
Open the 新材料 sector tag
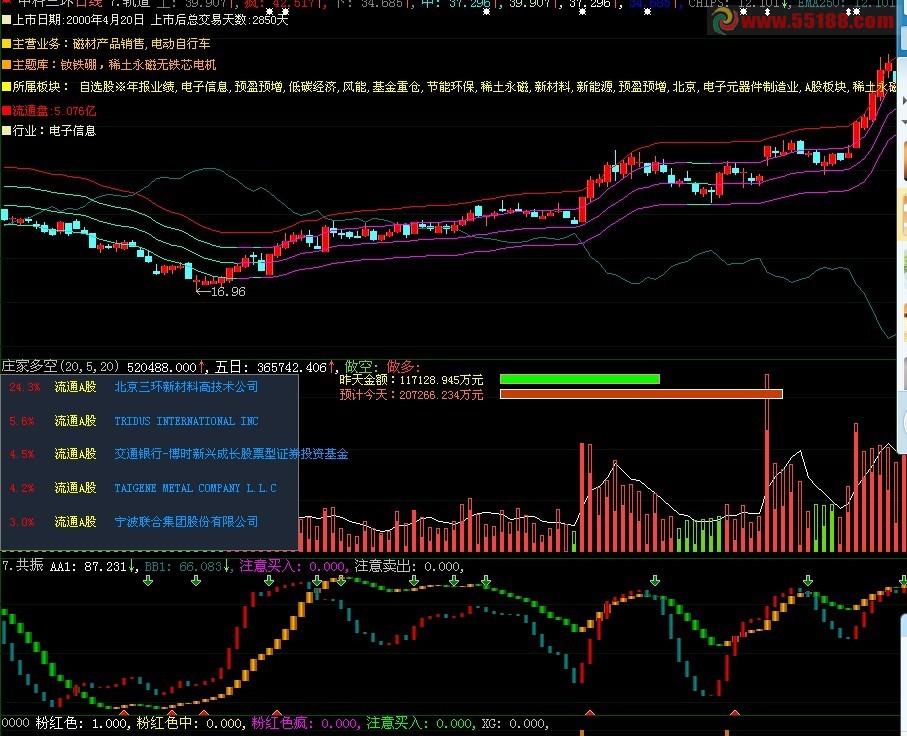[552, 87]
